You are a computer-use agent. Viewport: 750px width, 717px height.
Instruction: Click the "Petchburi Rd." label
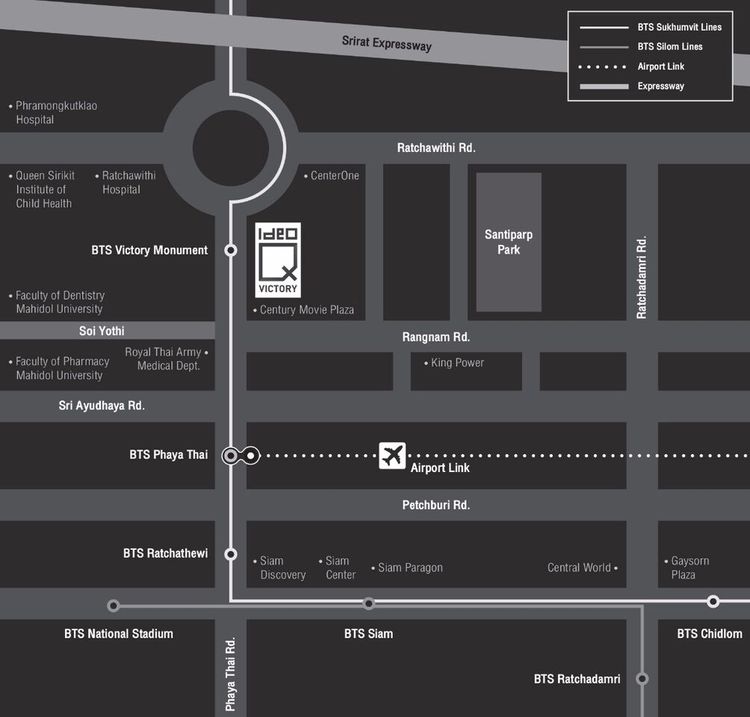point(436,505)
